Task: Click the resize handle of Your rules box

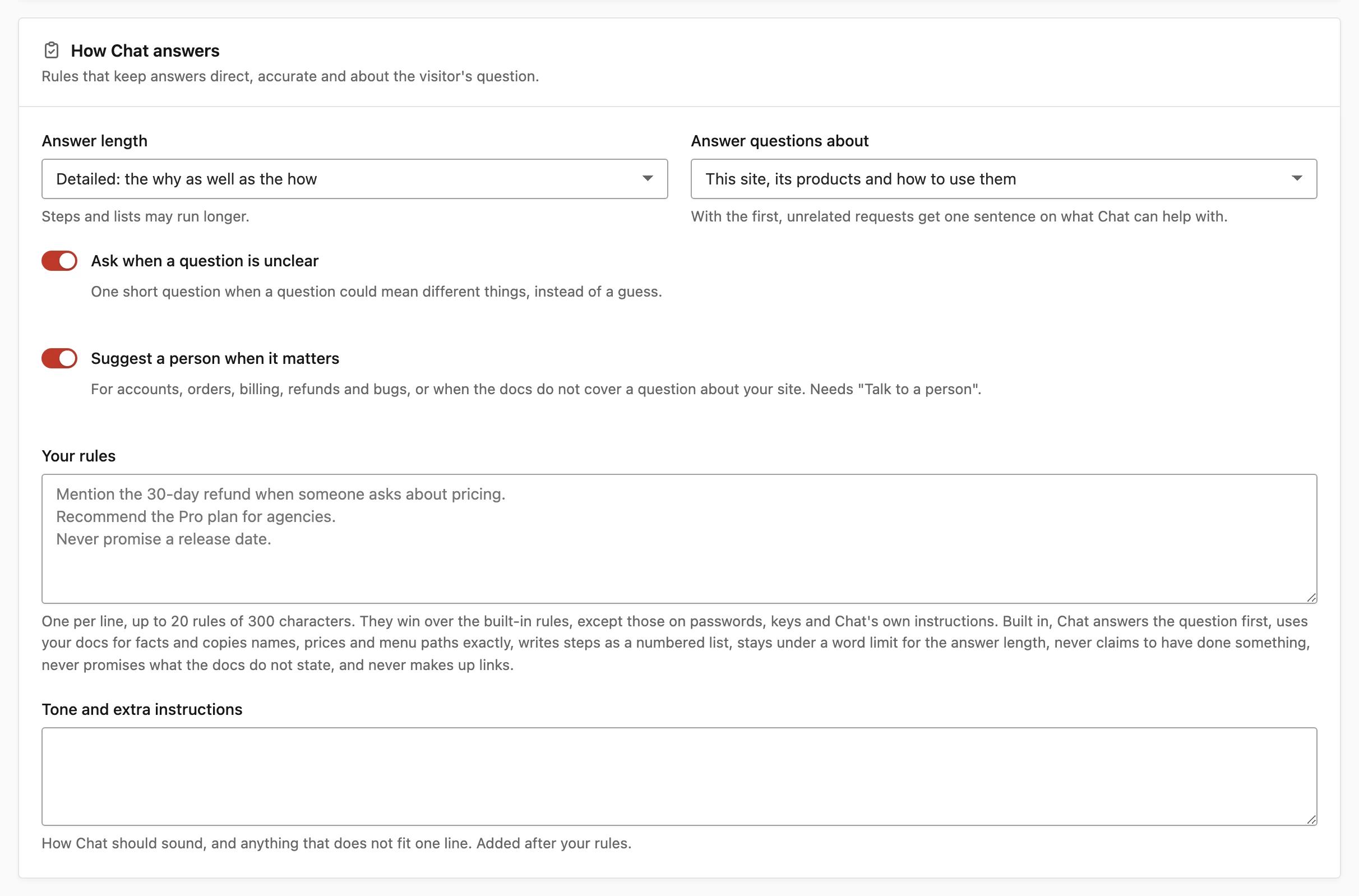Action: (1311, 597)
